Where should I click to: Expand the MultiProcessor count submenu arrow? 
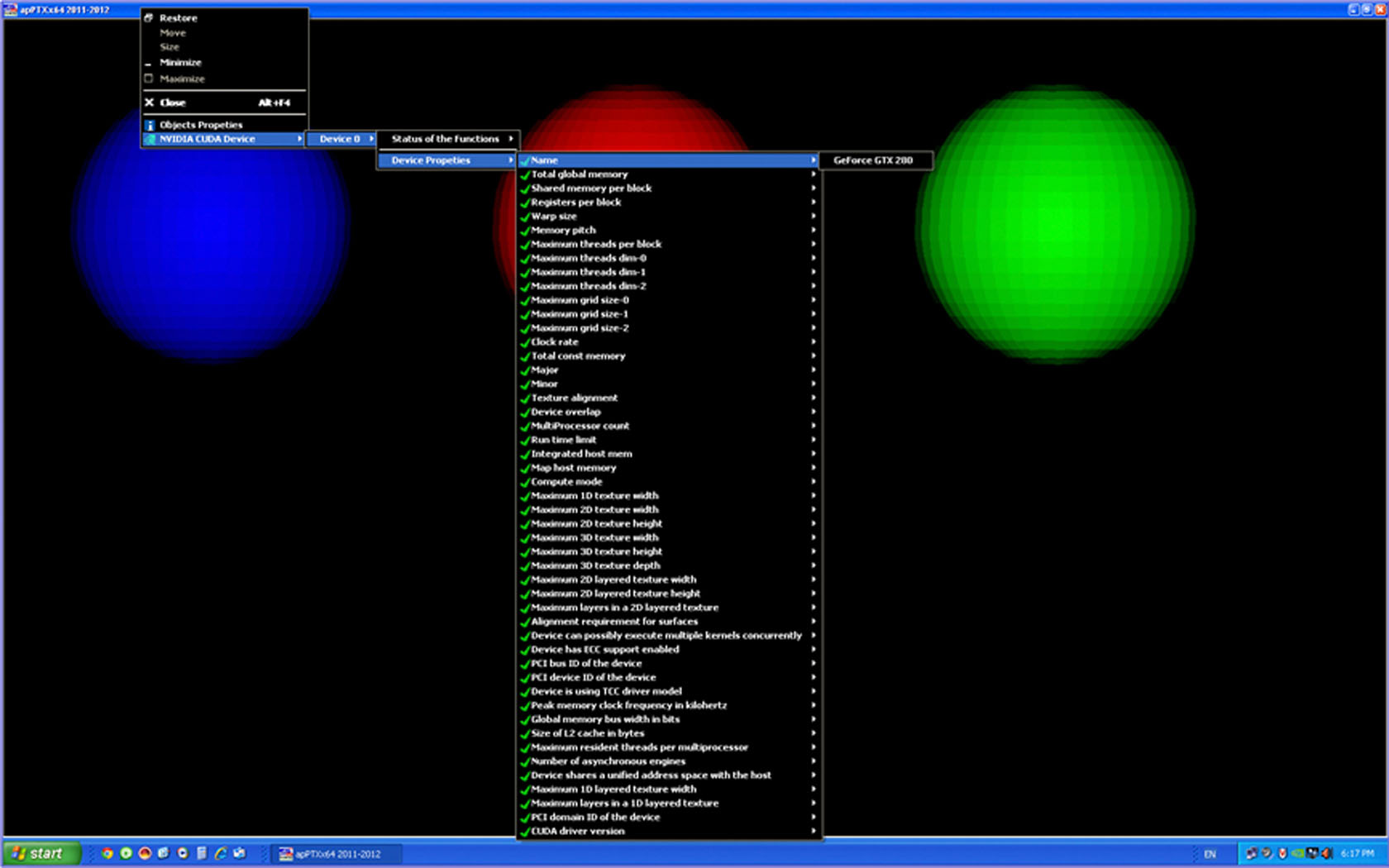(814, 426)
